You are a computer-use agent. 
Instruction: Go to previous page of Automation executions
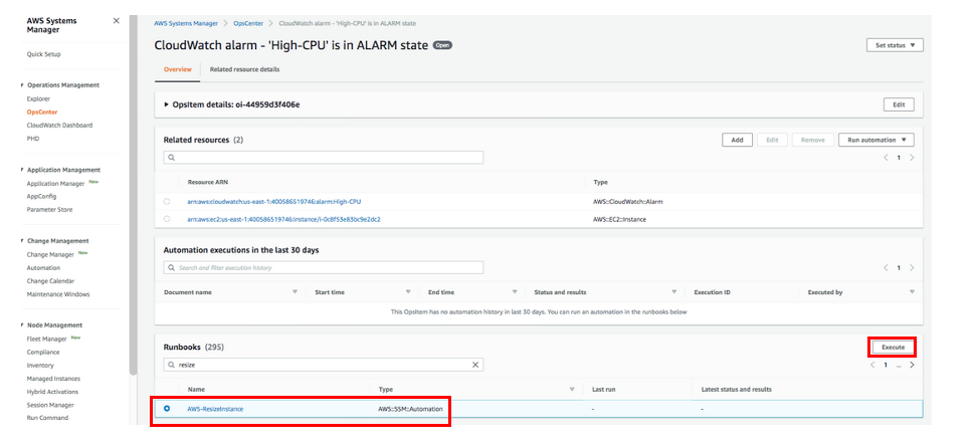pyautogui.click(x=885, y=267)
